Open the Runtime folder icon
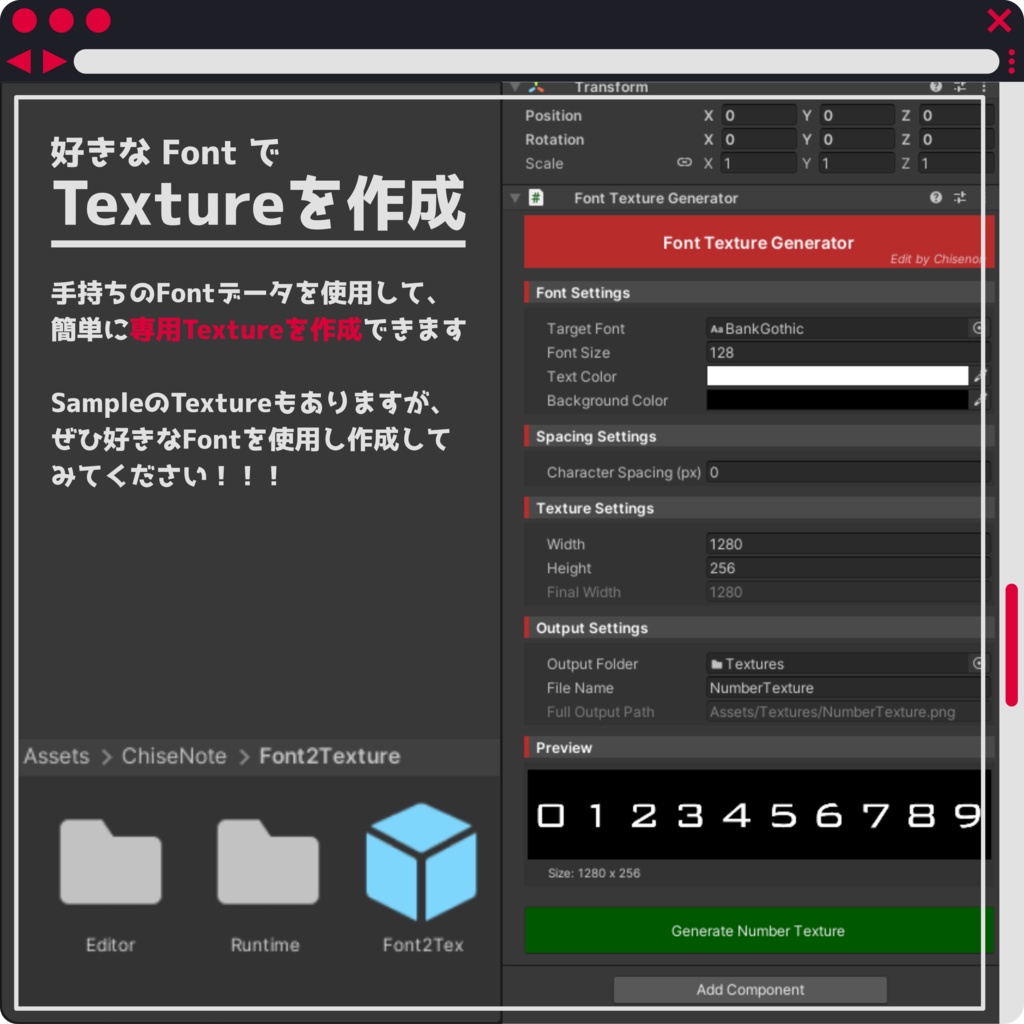Screen dimensions: 1024x1024 268,861
